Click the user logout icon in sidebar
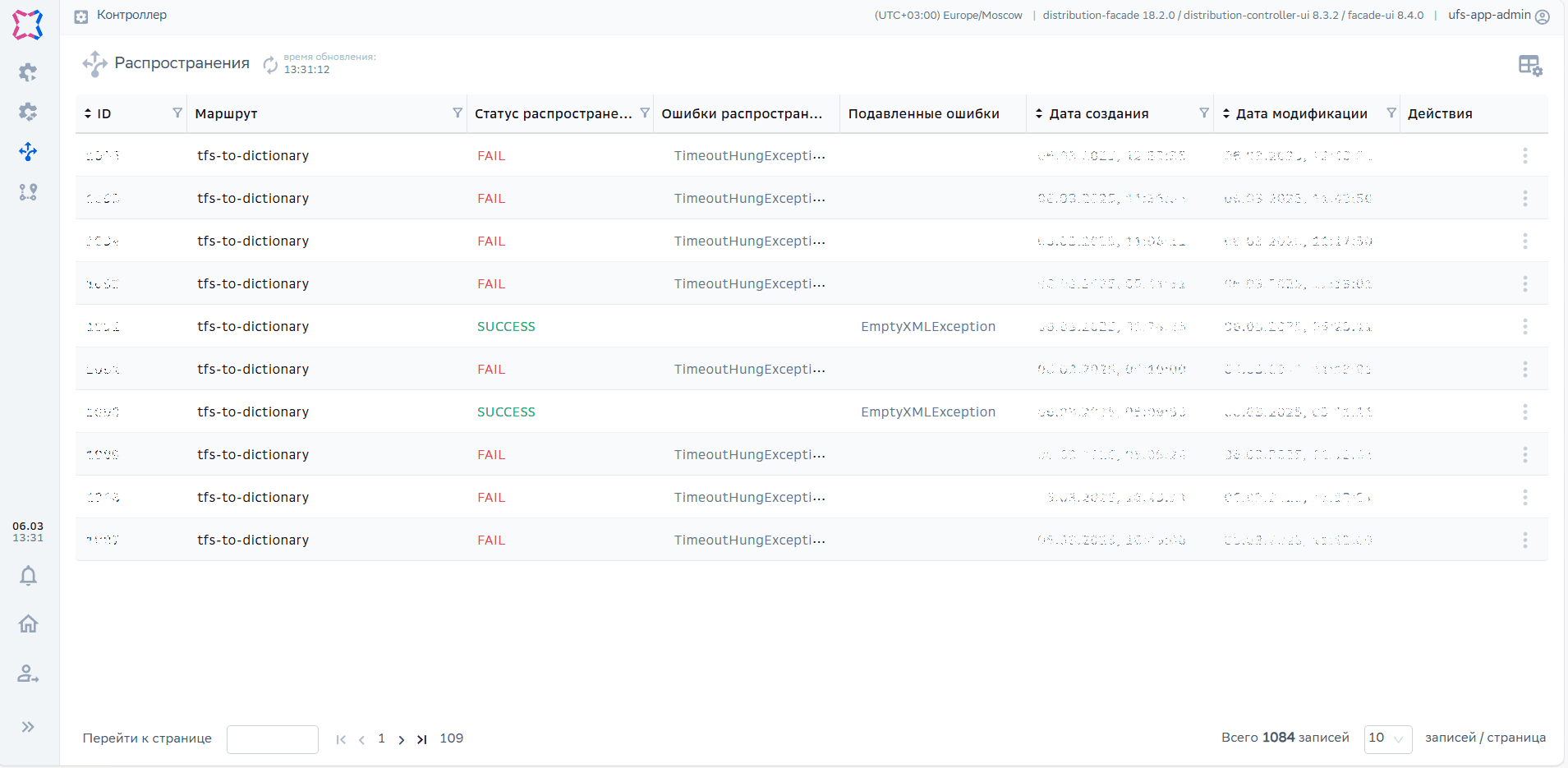Screen dimensions: 1568x768 (28, 674)
